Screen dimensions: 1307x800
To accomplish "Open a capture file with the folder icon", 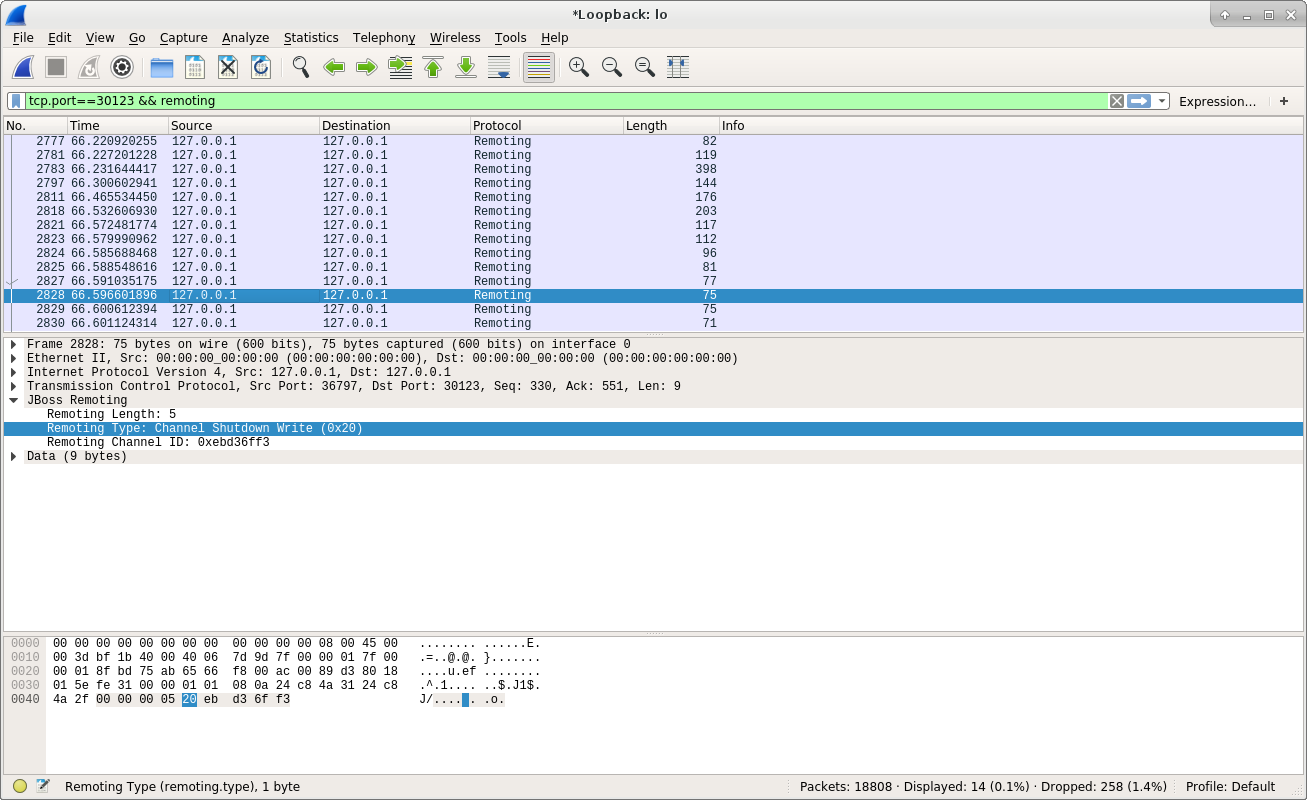I will coord(162,67).
